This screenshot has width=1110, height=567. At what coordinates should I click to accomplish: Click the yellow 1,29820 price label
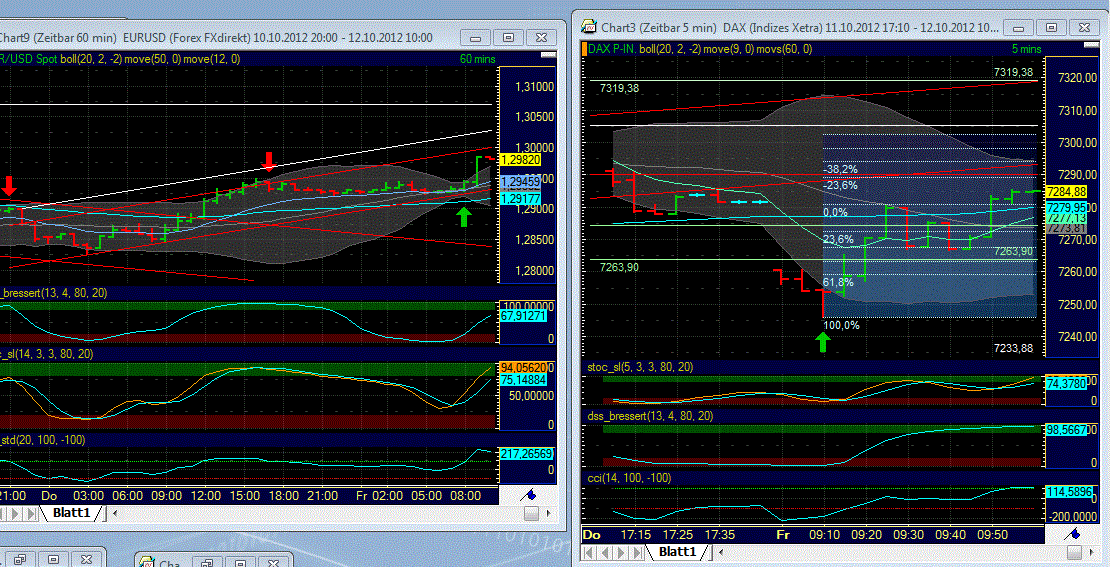click(x=520, y=160)
